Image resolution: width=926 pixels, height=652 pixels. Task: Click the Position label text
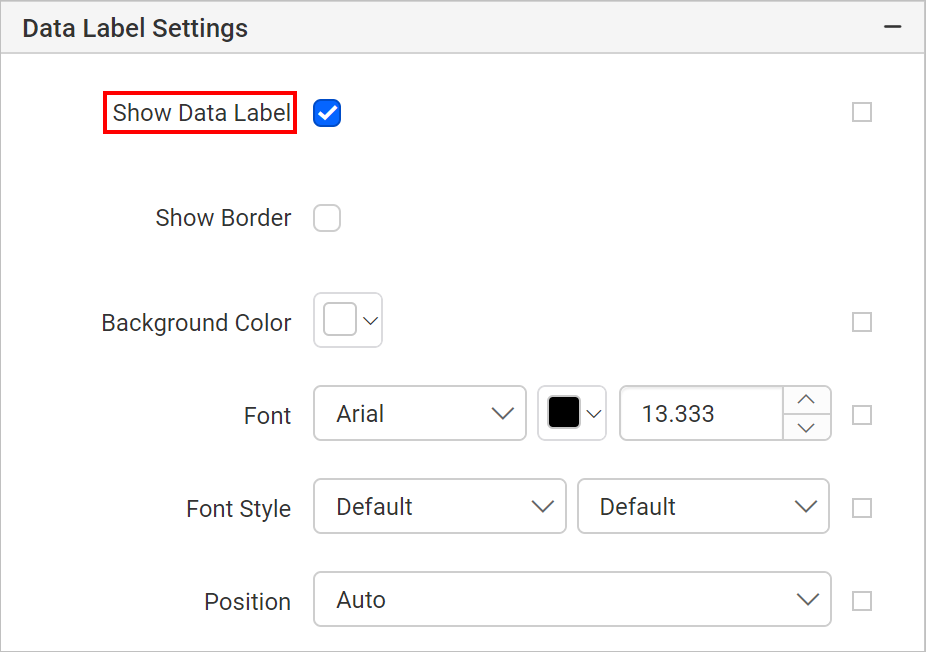point(247,602)
